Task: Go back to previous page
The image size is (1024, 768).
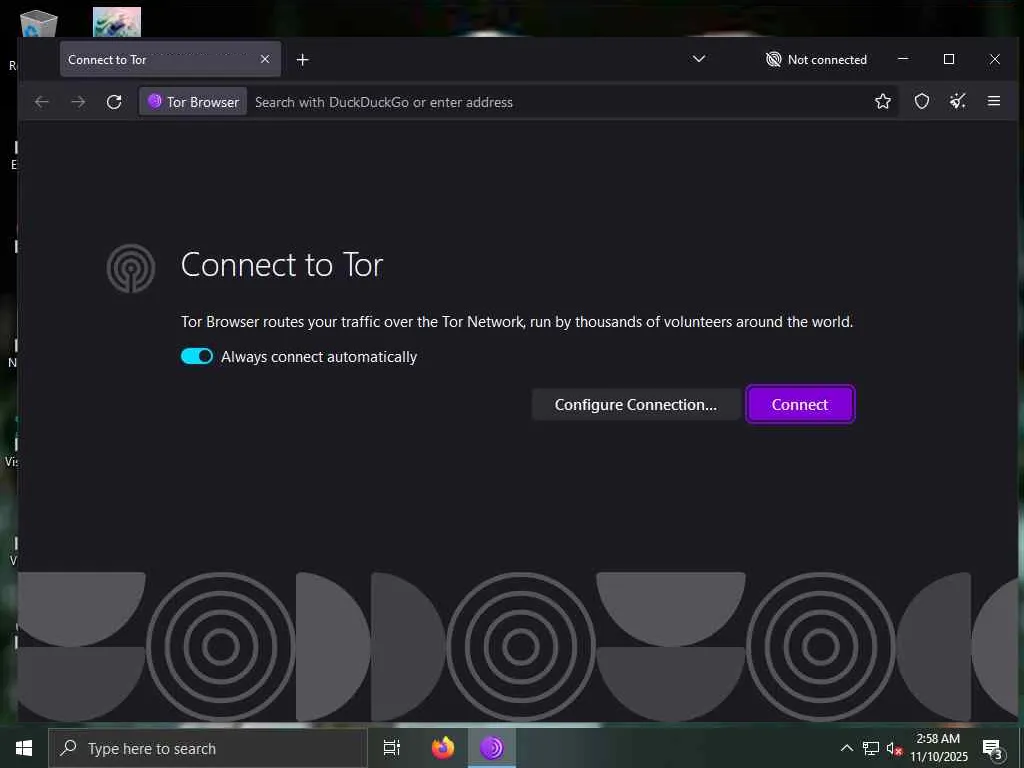Action: click(42, 102)
